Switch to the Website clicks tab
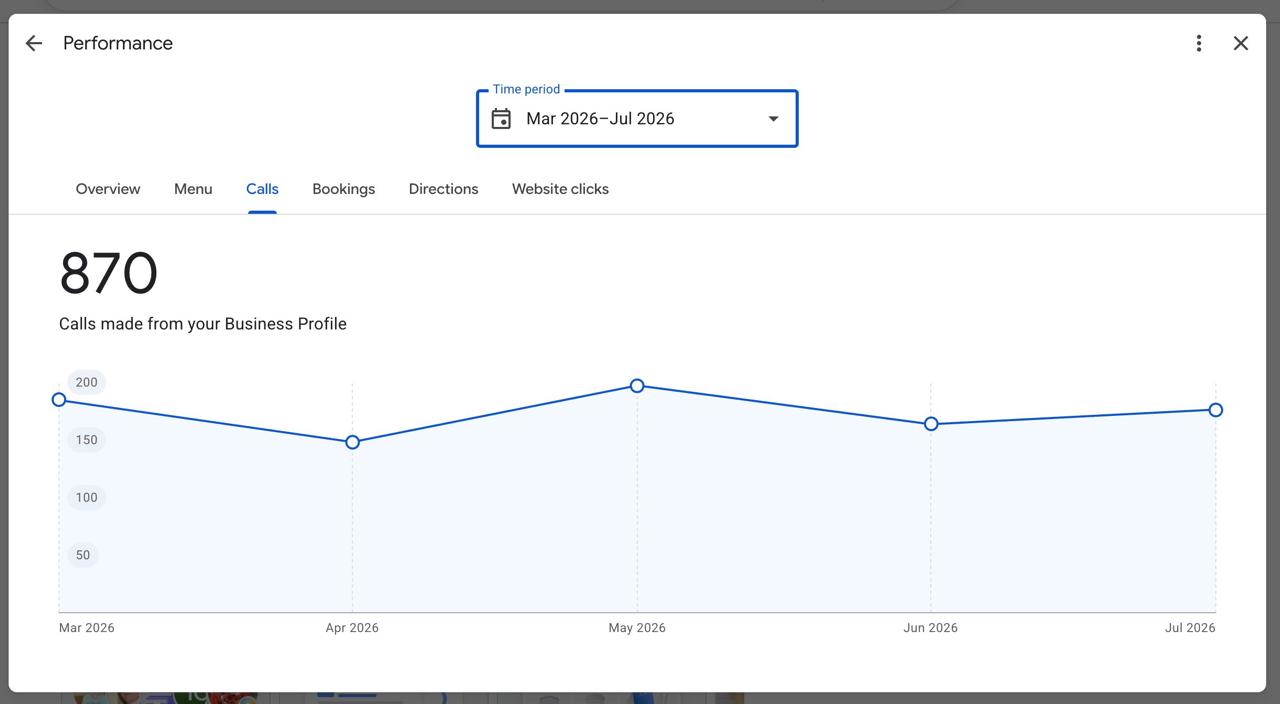The width and height of the screenshot is (1280, 704). tap(560, 189)
